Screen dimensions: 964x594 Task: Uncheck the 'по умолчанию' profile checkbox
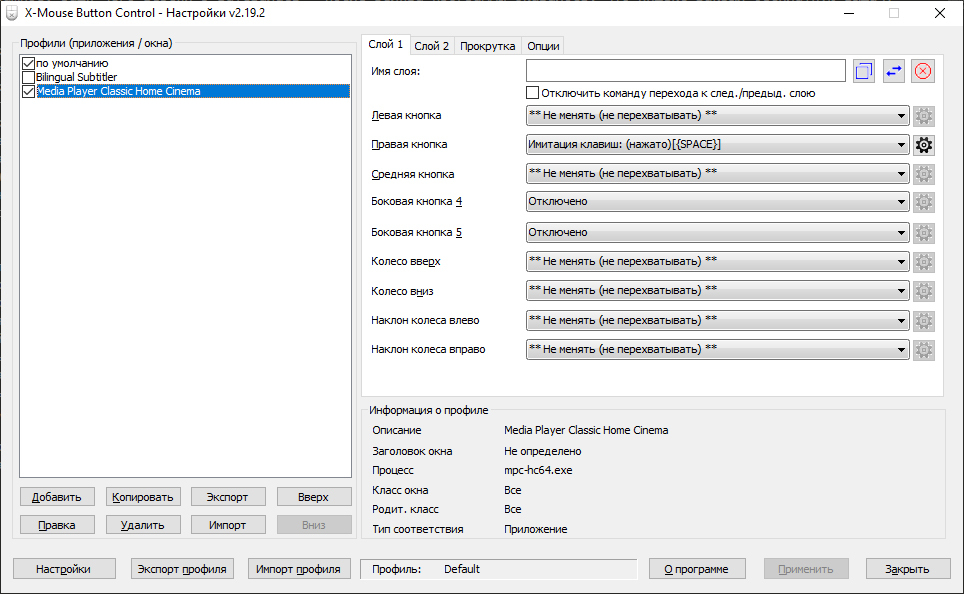click(28, 64)
